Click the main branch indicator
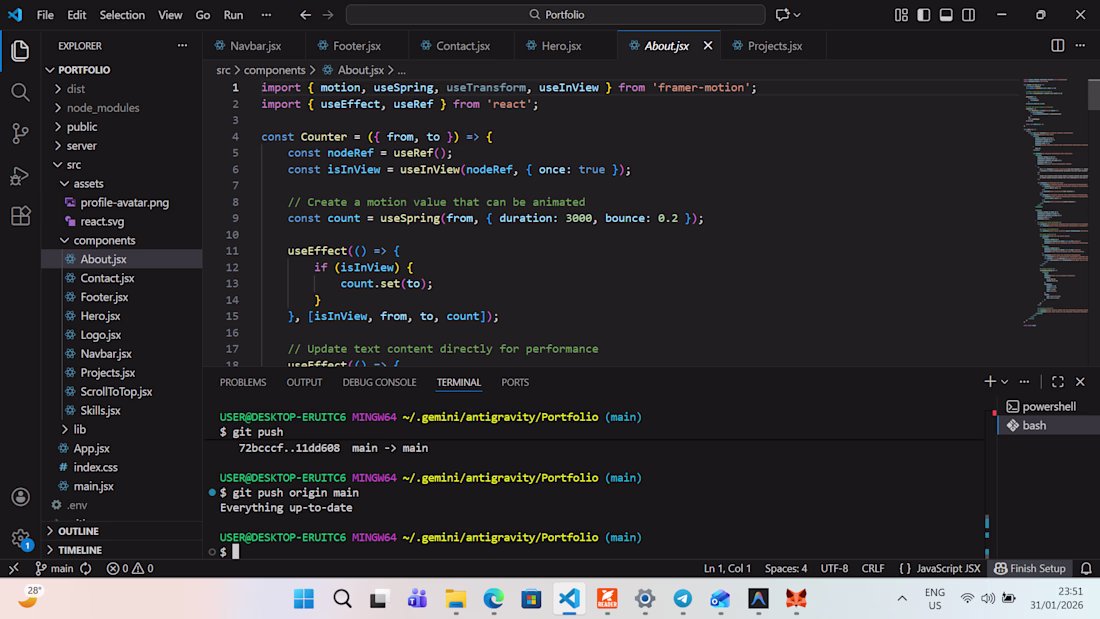1100x619 pixels. (54, 568)
